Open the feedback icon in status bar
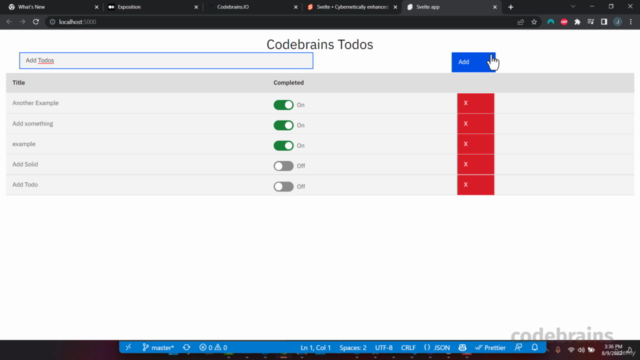The width and height of the screenshot is (640, 360). pyautogui.click(x=518, y=348)
